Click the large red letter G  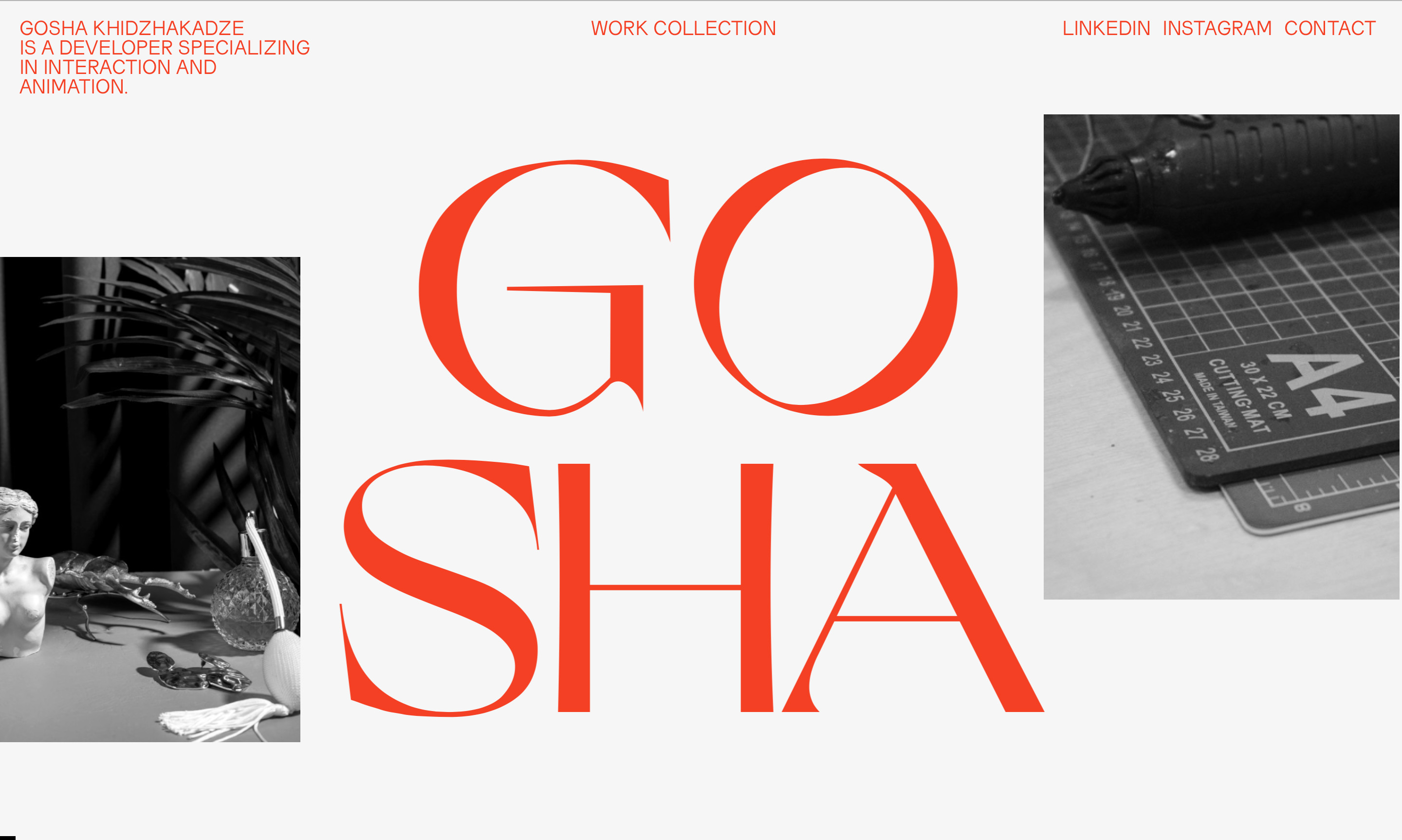click(545, 288)
